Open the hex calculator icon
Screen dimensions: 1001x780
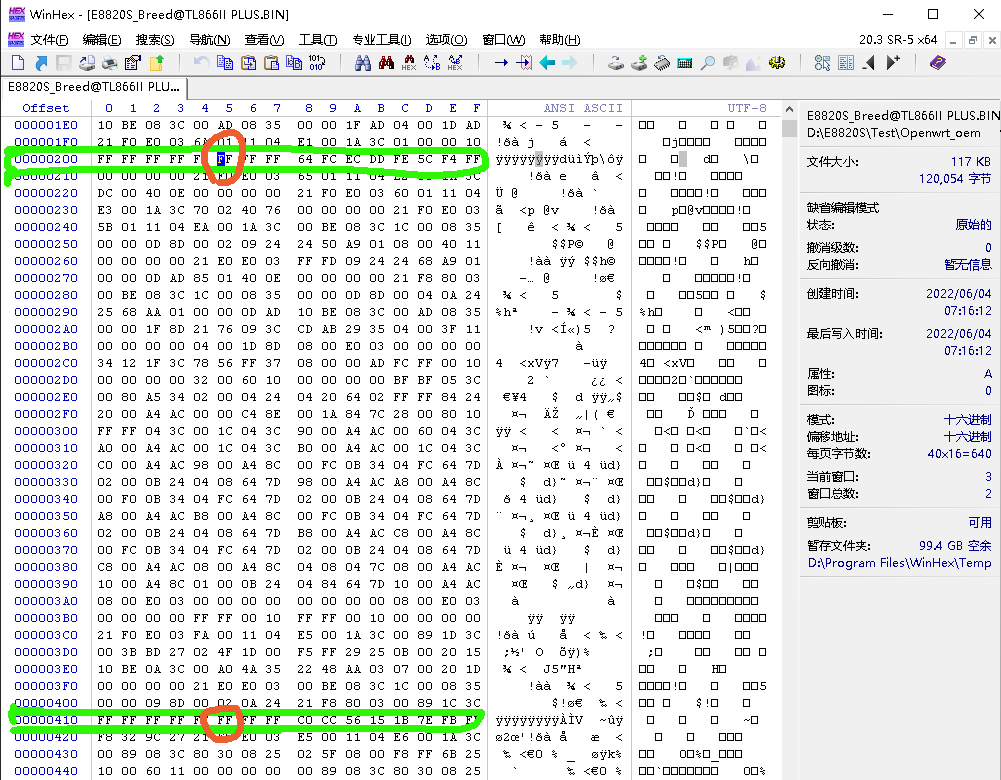[x=684, y=62]
